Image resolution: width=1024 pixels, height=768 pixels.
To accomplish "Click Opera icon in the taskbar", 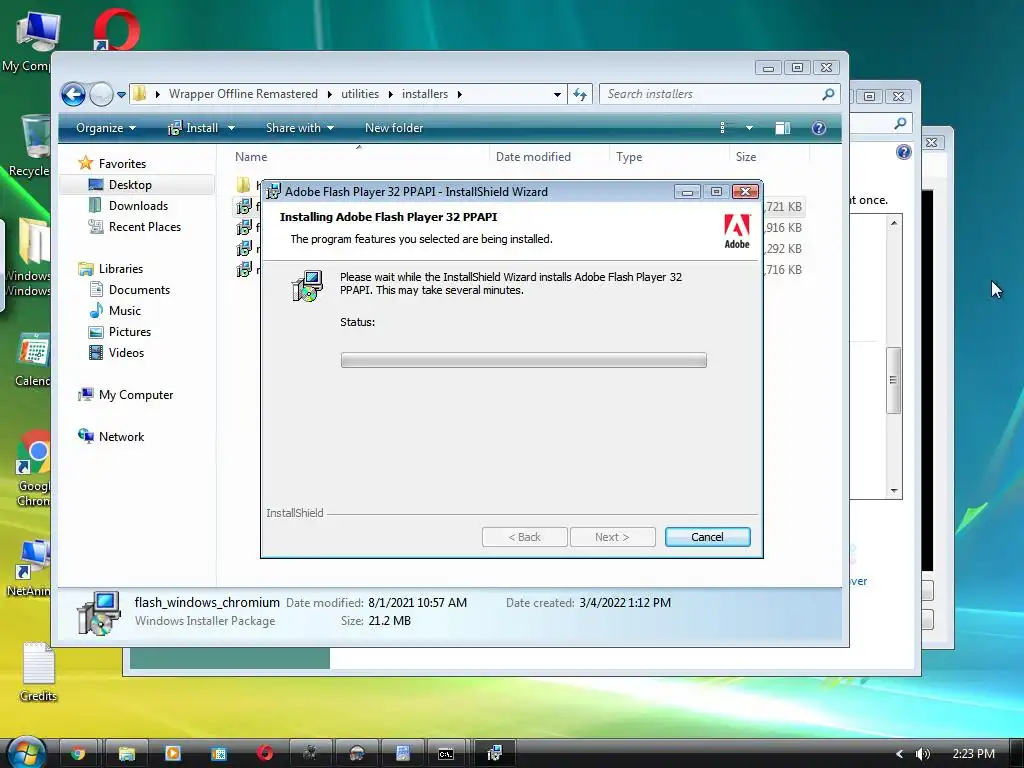I will click(264, 754).
